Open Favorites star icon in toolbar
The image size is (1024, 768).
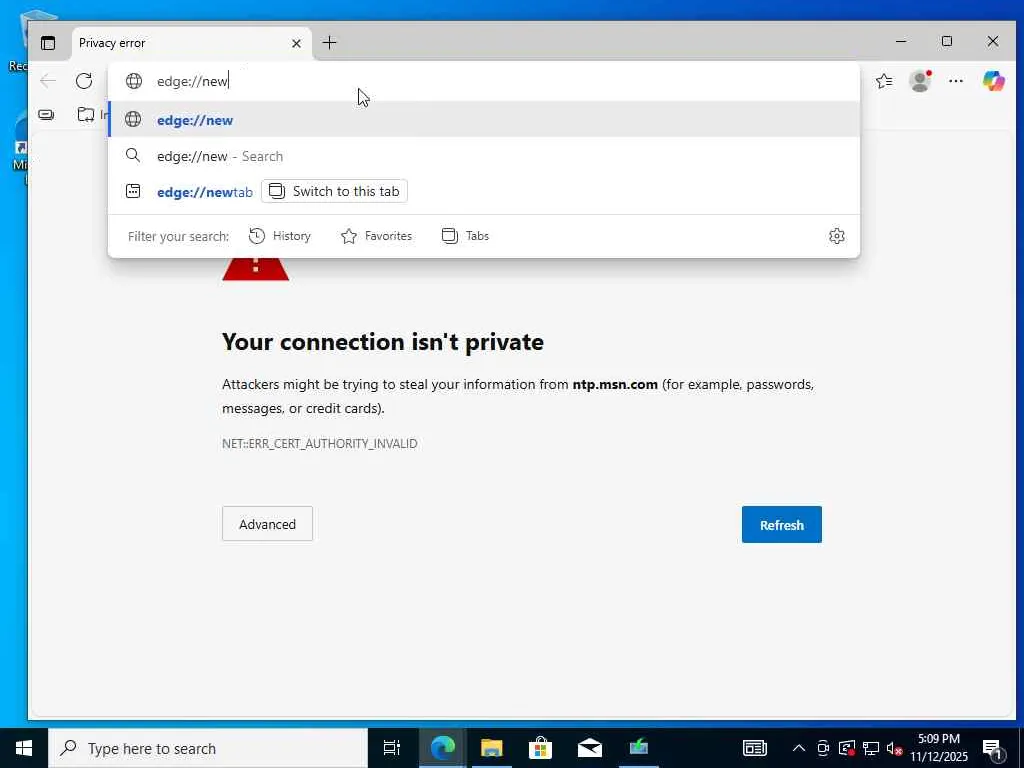point(884,81)
